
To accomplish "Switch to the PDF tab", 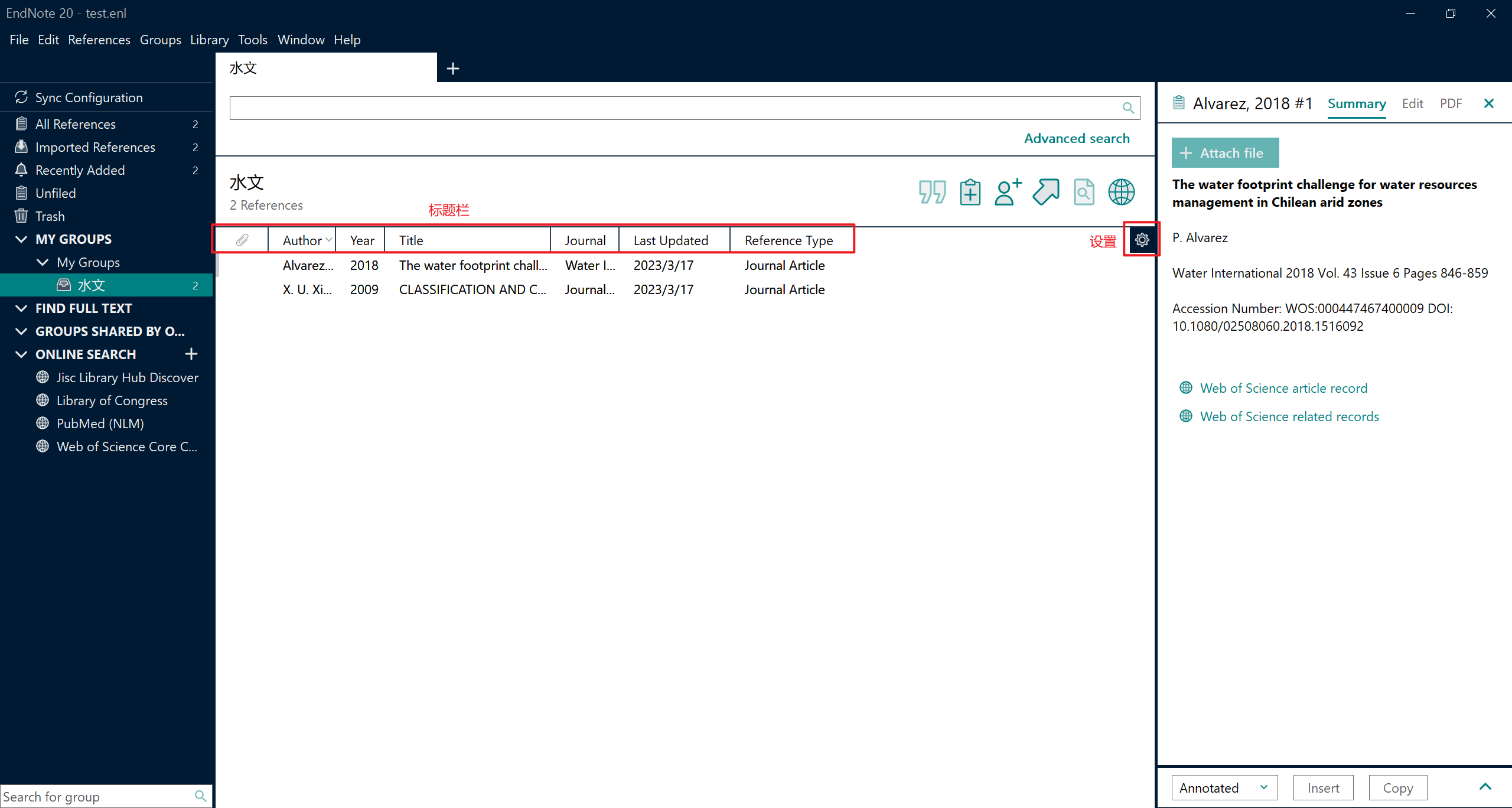I will (x=1451, y=103).
